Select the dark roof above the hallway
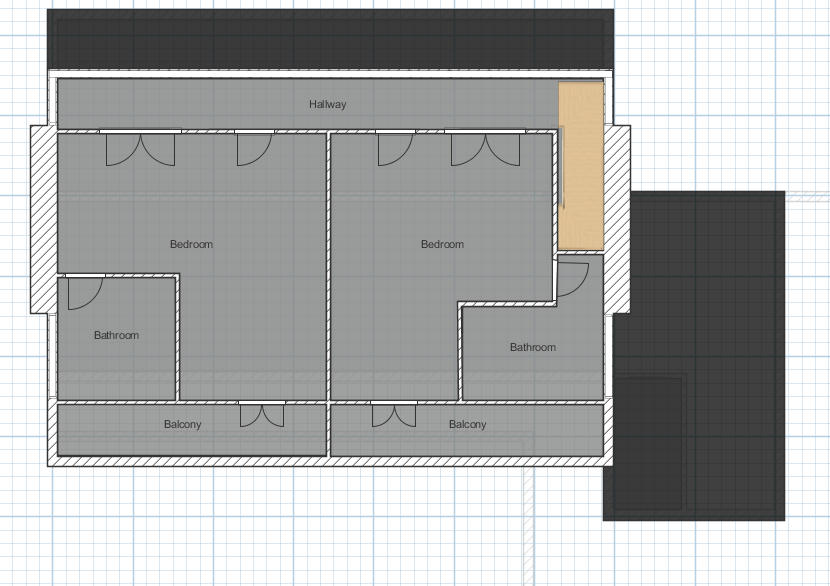The height and width of the screenshot is (586, 830). [x=330, y=40]
